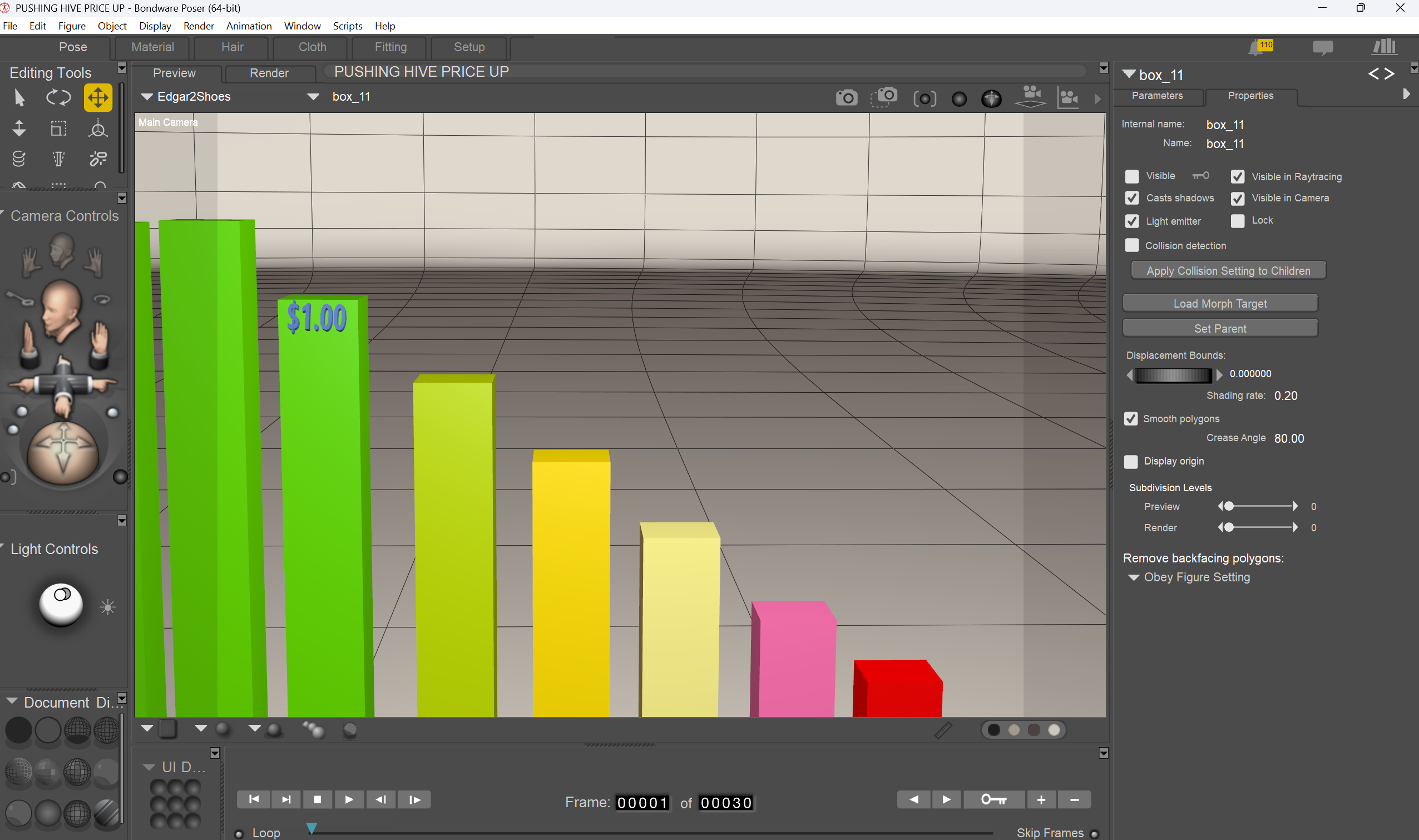Select the Rotate editing tool

click(58, 98)
